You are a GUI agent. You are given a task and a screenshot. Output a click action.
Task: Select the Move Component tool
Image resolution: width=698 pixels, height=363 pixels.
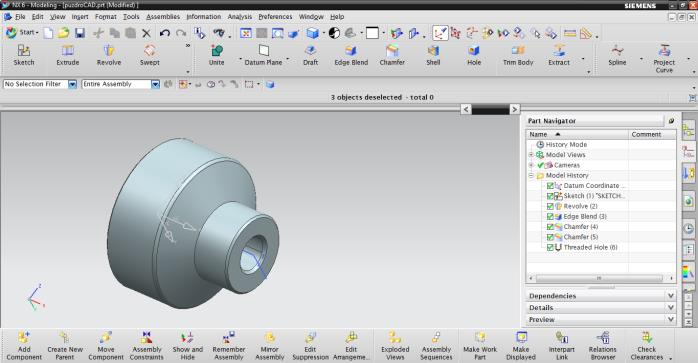coord(106,346)
